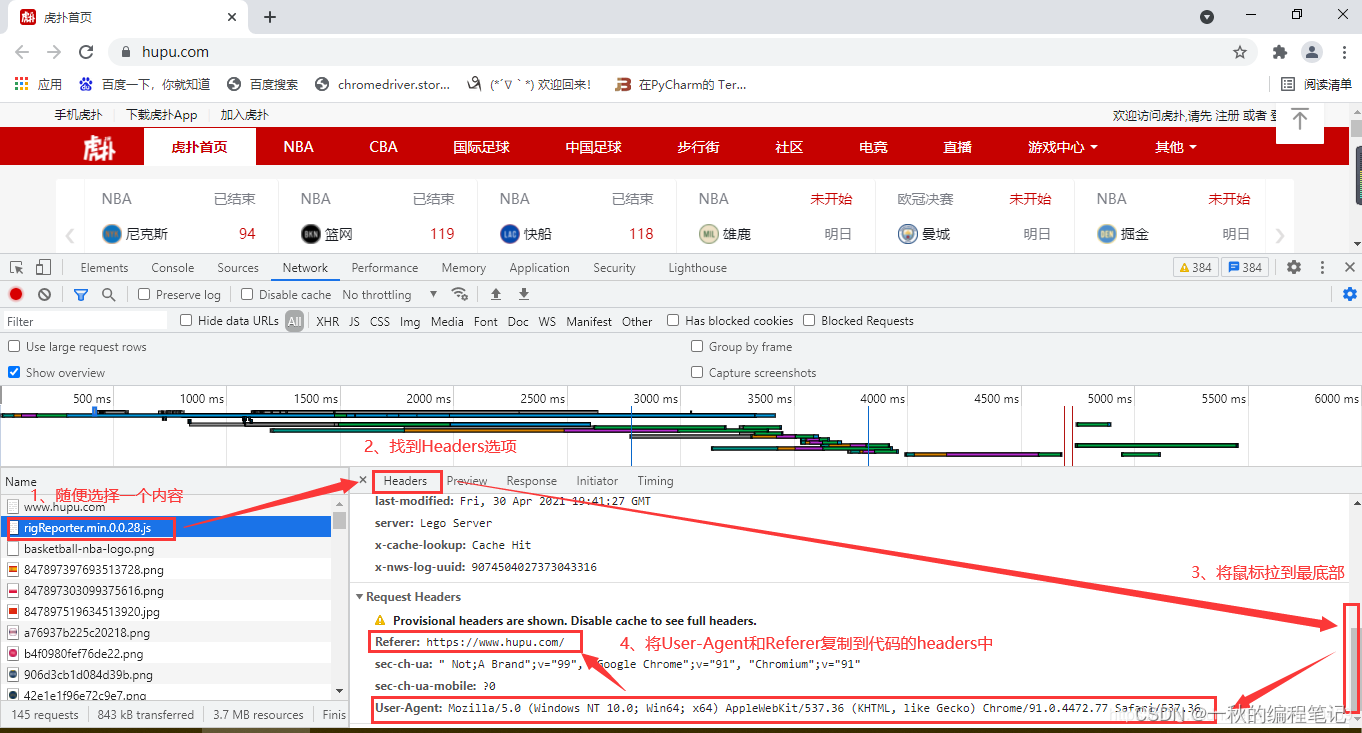Select the Response tab of request
The image size is (1362, 733).
pos(531,481)
